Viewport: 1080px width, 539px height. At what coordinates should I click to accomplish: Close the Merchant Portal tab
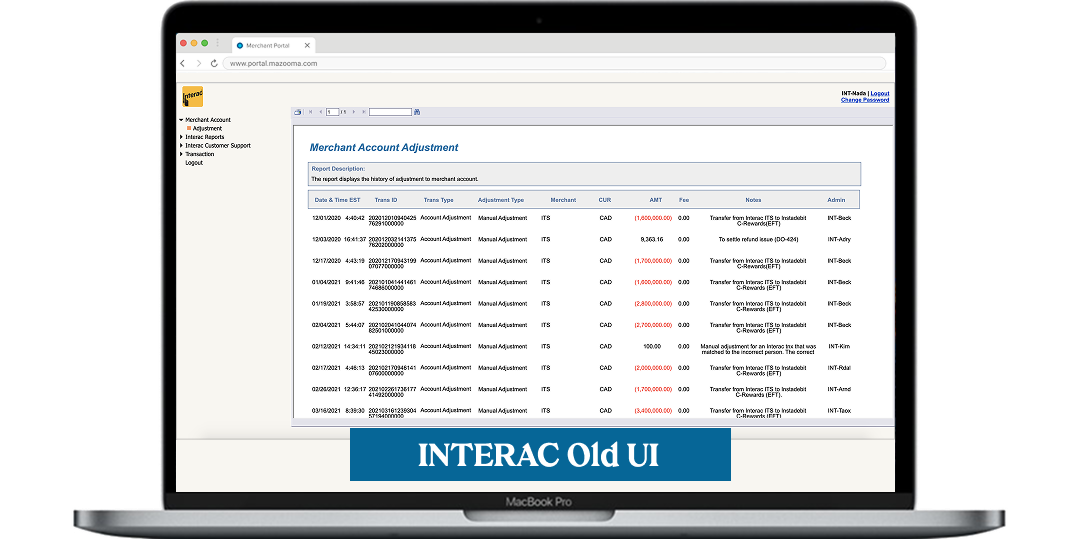(x=307, y=46)
